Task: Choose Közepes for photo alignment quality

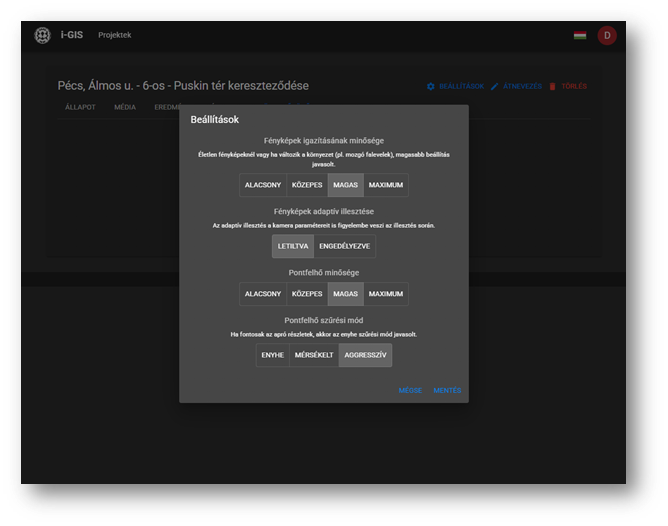Action: point(307,185)
